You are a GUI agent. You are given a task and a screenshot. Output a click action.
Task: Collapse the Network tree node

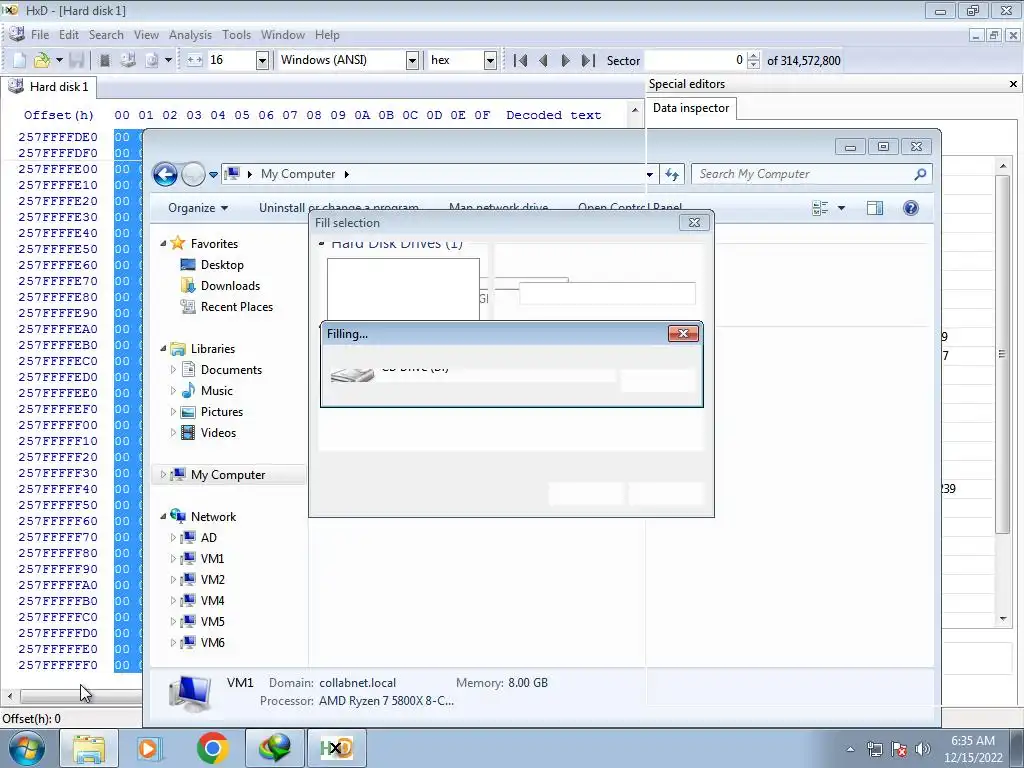tap(163, 517)
